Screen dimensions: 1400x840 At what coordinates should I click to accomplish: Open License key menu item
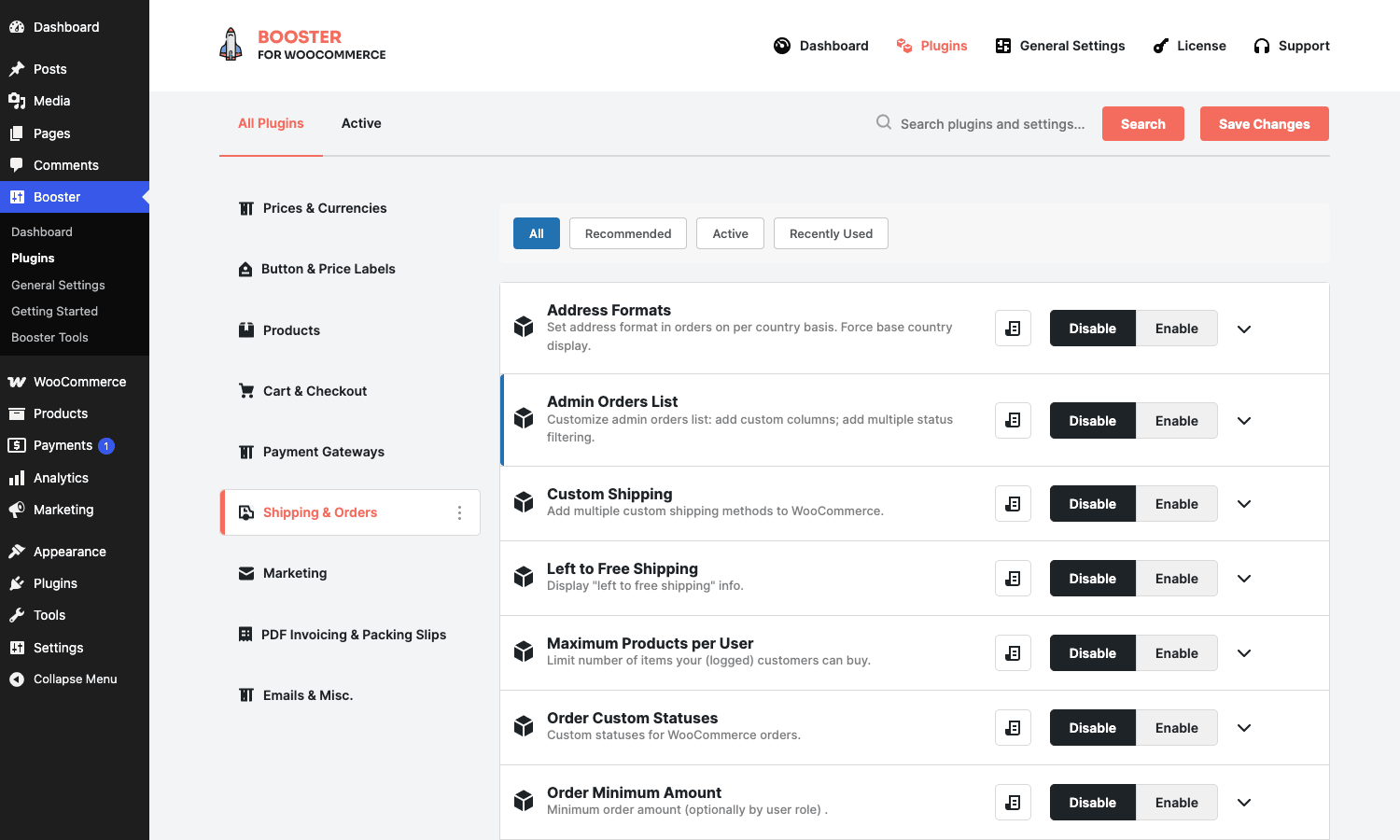tap(1189, 46)
